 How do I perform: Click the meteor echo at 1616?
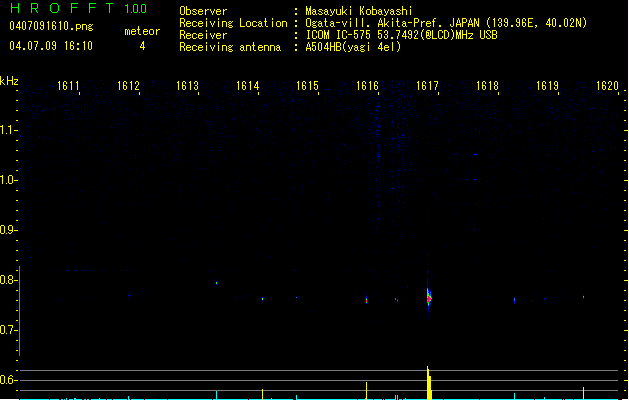367,300
